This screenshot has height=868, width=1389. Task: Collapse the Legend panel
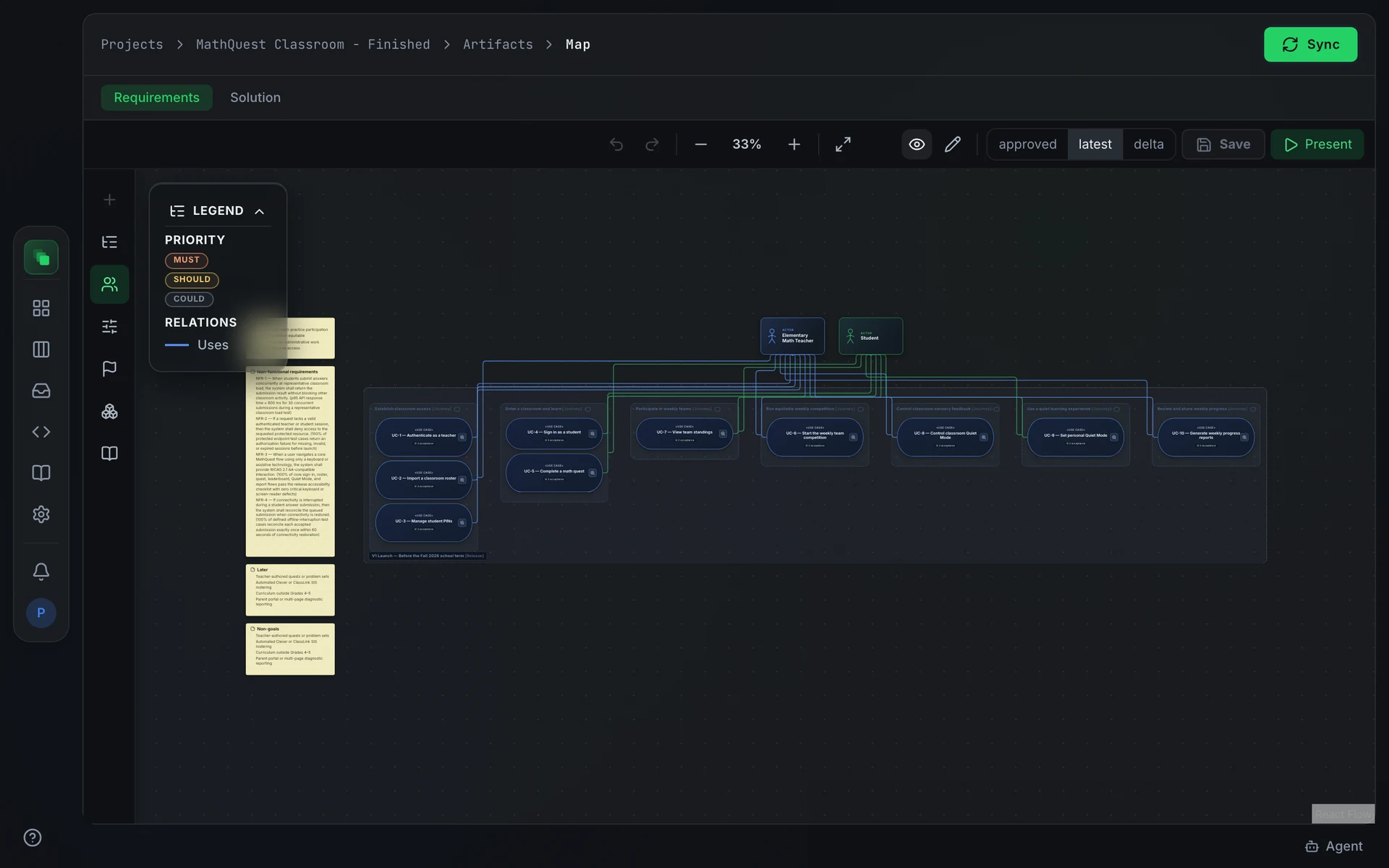[x=260, y=211]
